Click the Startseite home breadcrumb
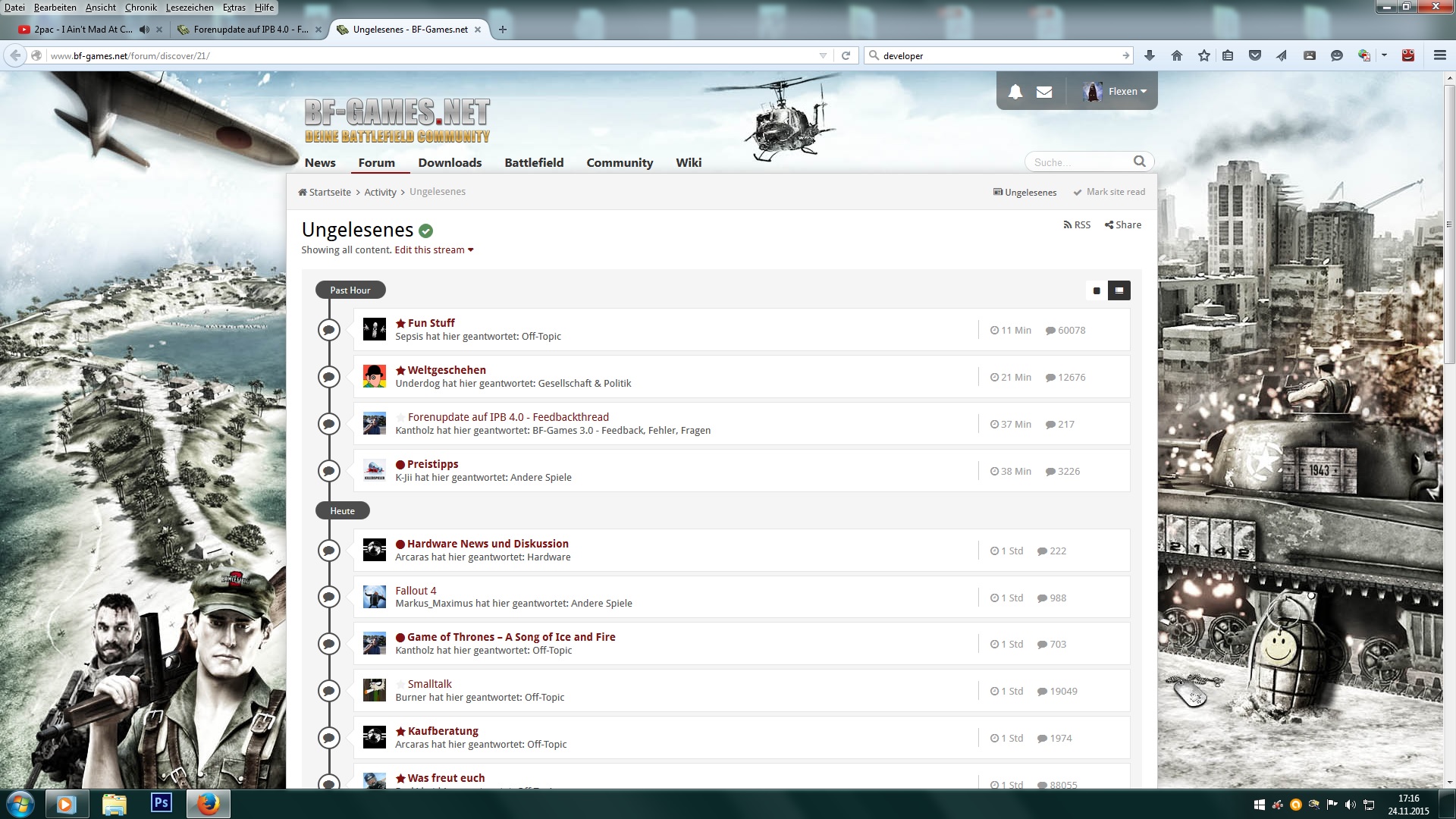 pos(325,192)
